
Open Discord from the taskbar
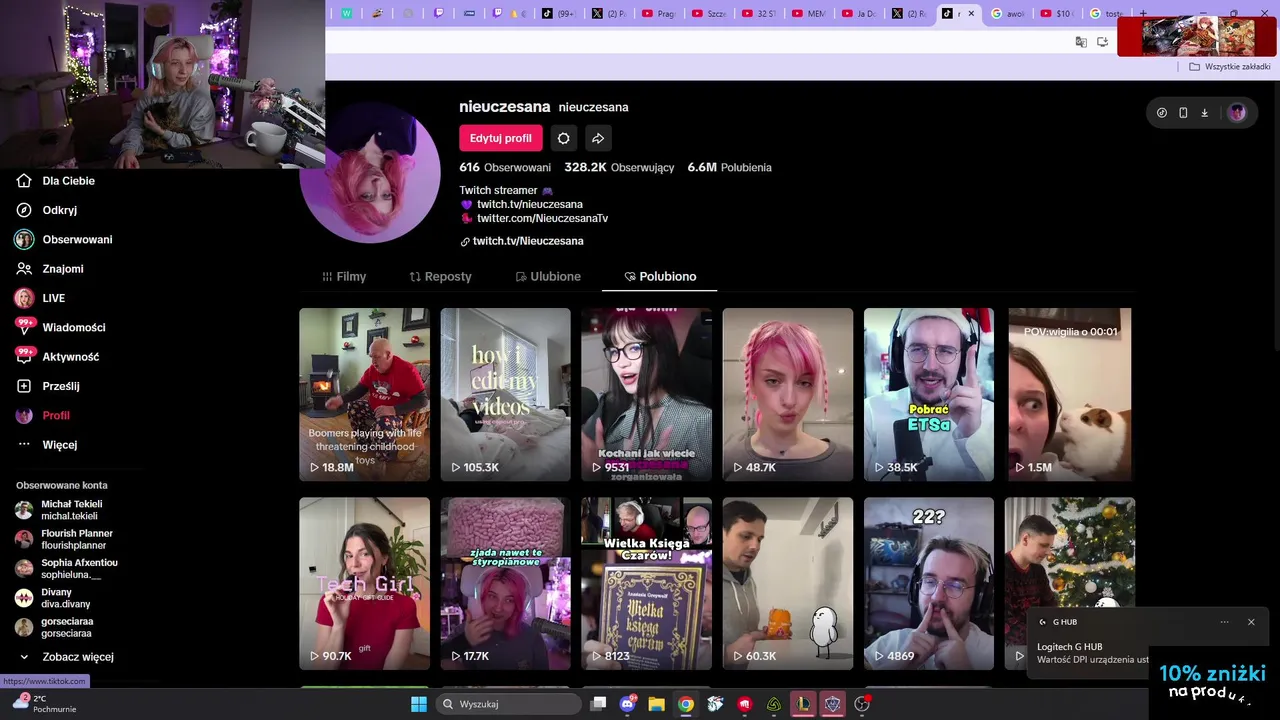628,704
